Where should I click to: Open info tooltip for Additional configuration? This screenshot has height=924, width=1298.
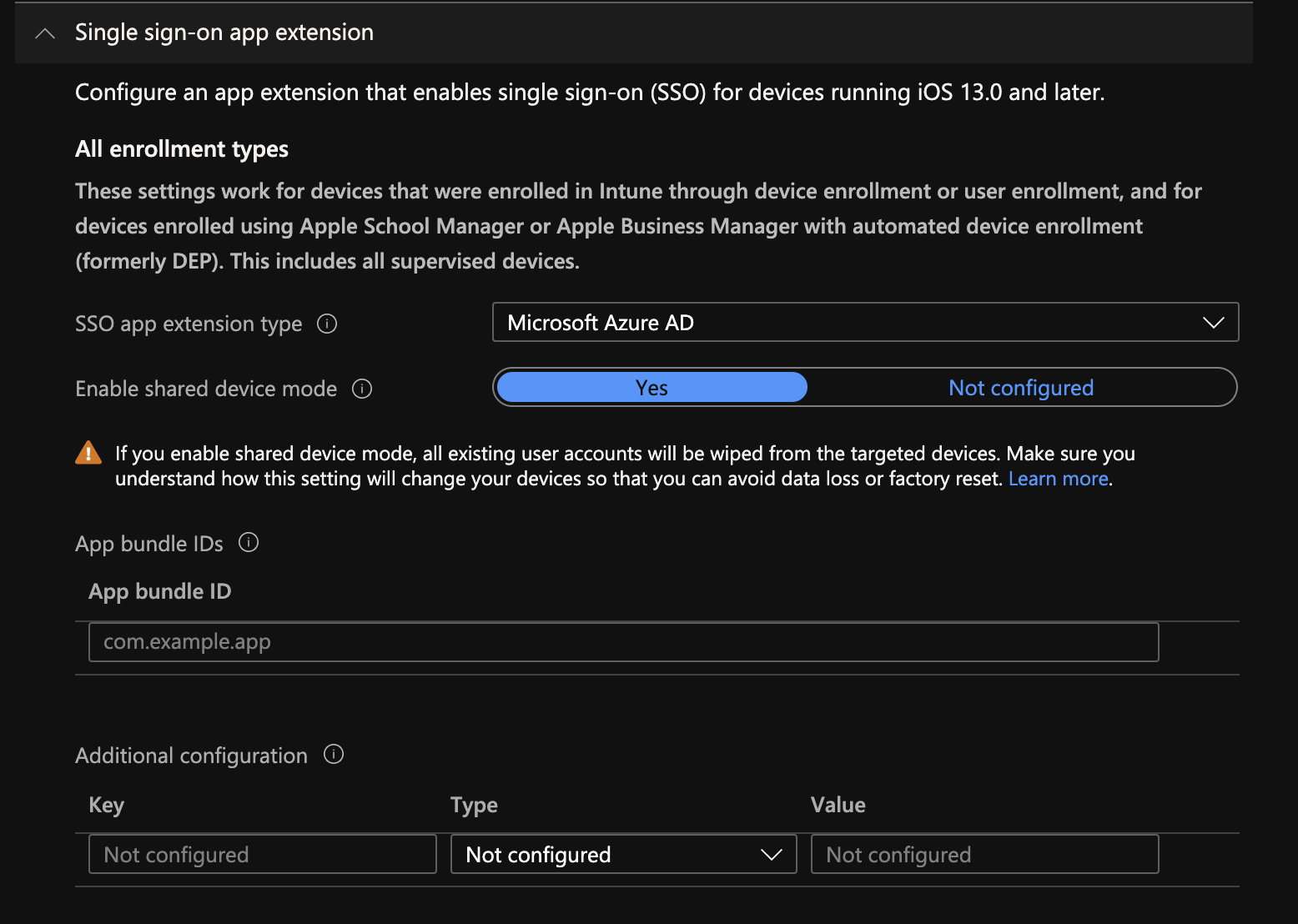pos(334,755)
